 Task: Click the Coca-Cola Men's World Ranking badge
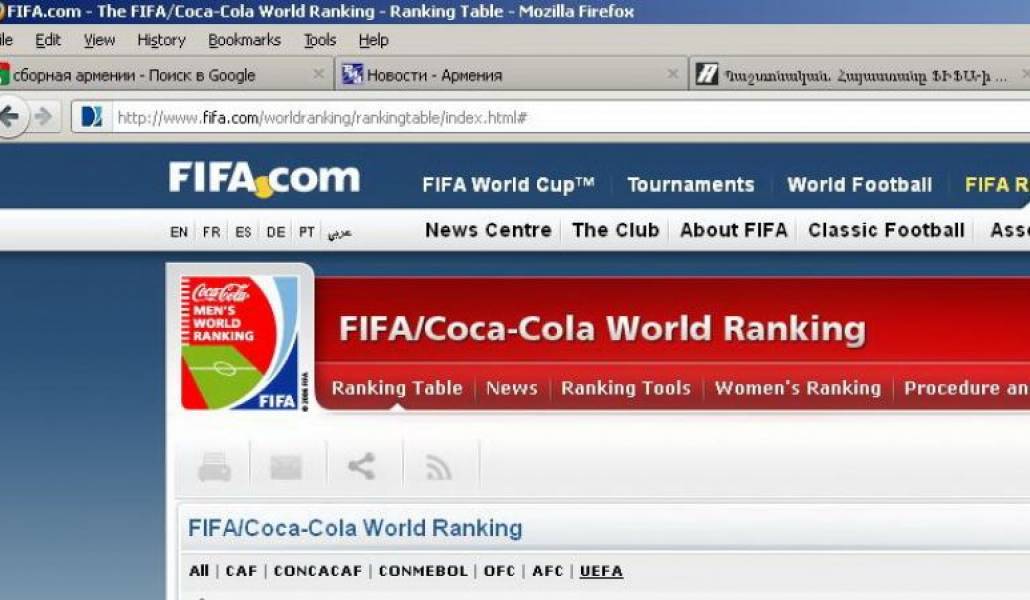(x=240, y=342)
